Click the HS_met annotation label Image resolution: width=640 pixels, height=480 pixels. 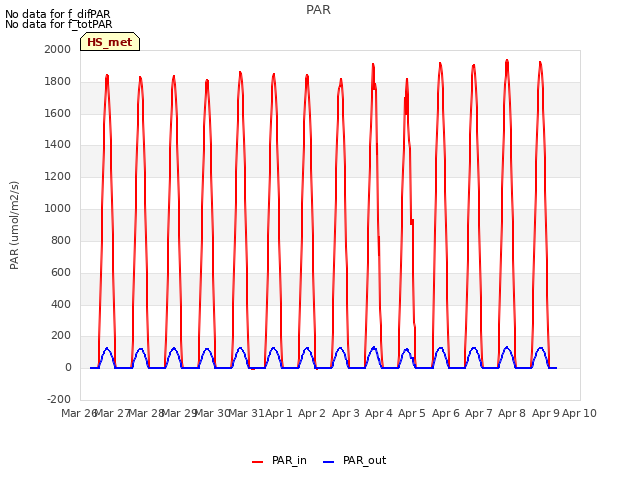click(110, 42)
